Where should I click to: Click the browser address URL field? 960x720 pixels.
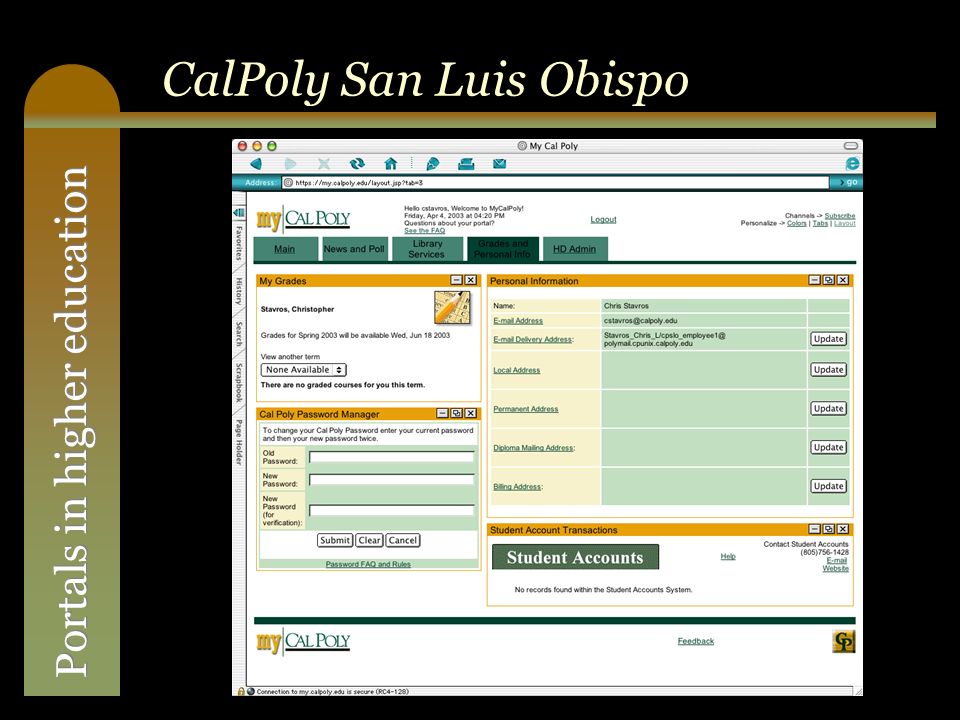click(555, 182)
